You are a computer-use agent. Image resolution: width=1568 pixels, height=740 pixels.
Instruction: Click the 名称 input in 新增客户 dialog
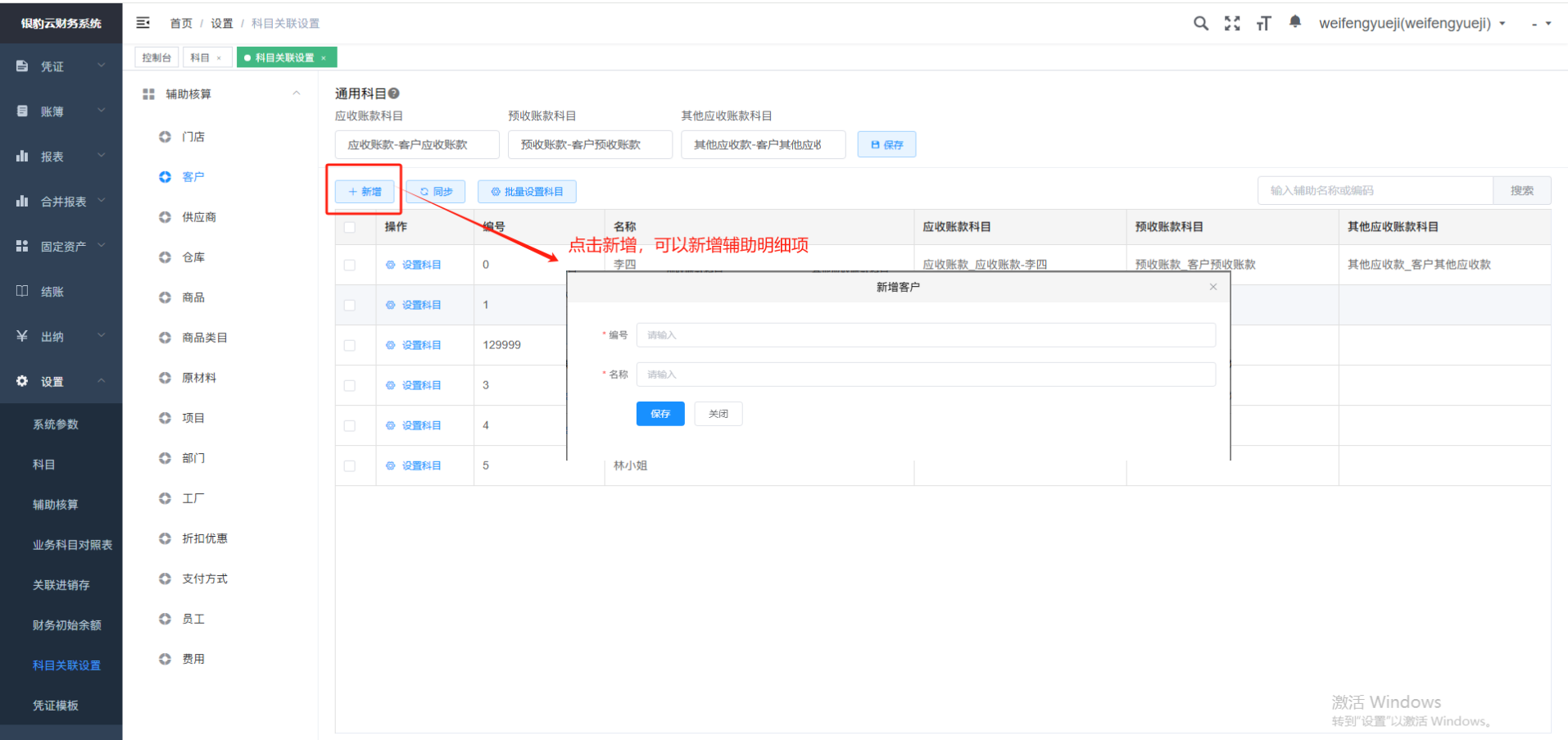pyautogui.click(x=926, y=375)
